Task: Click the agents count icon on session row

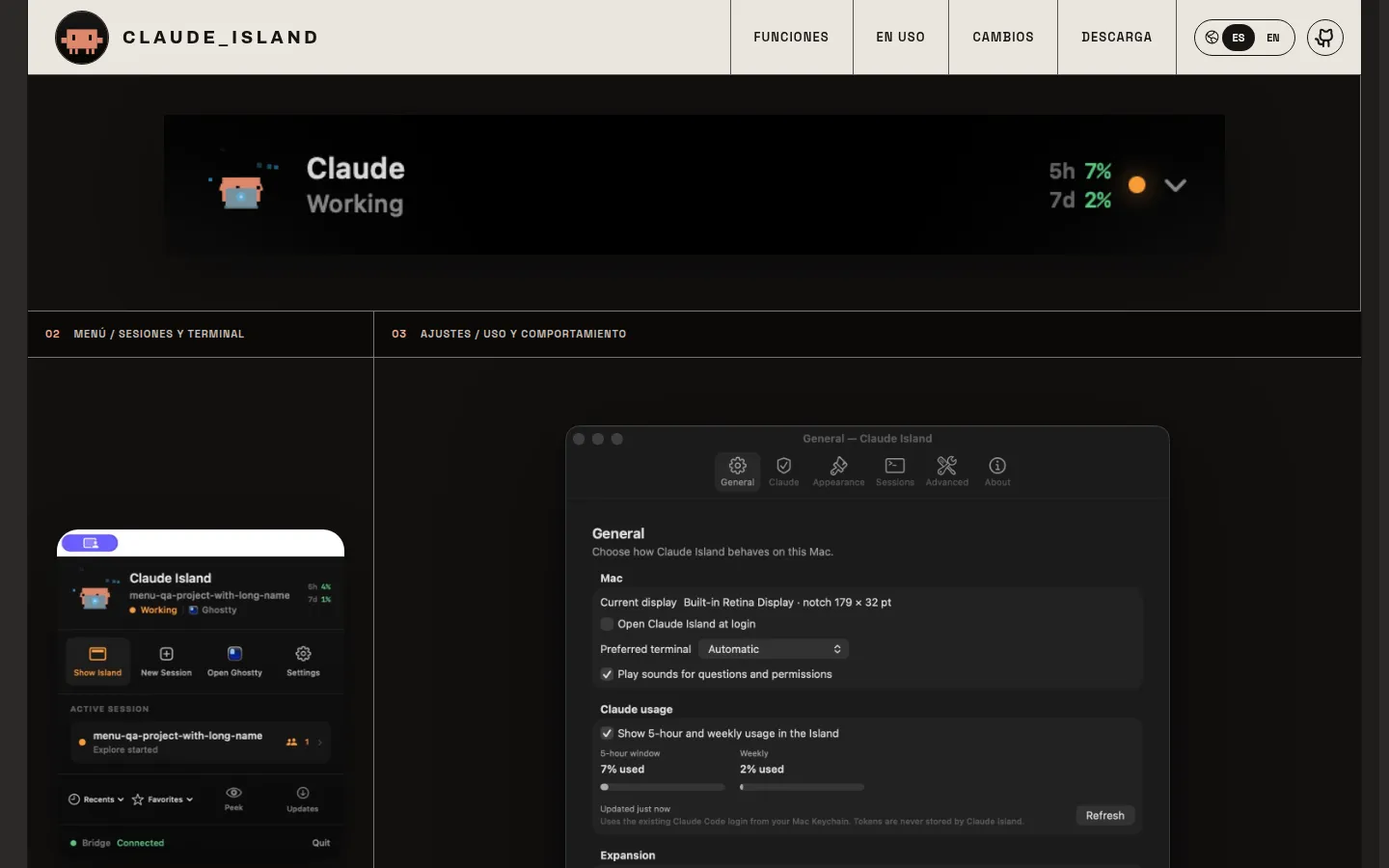Action: click(291, 742)
